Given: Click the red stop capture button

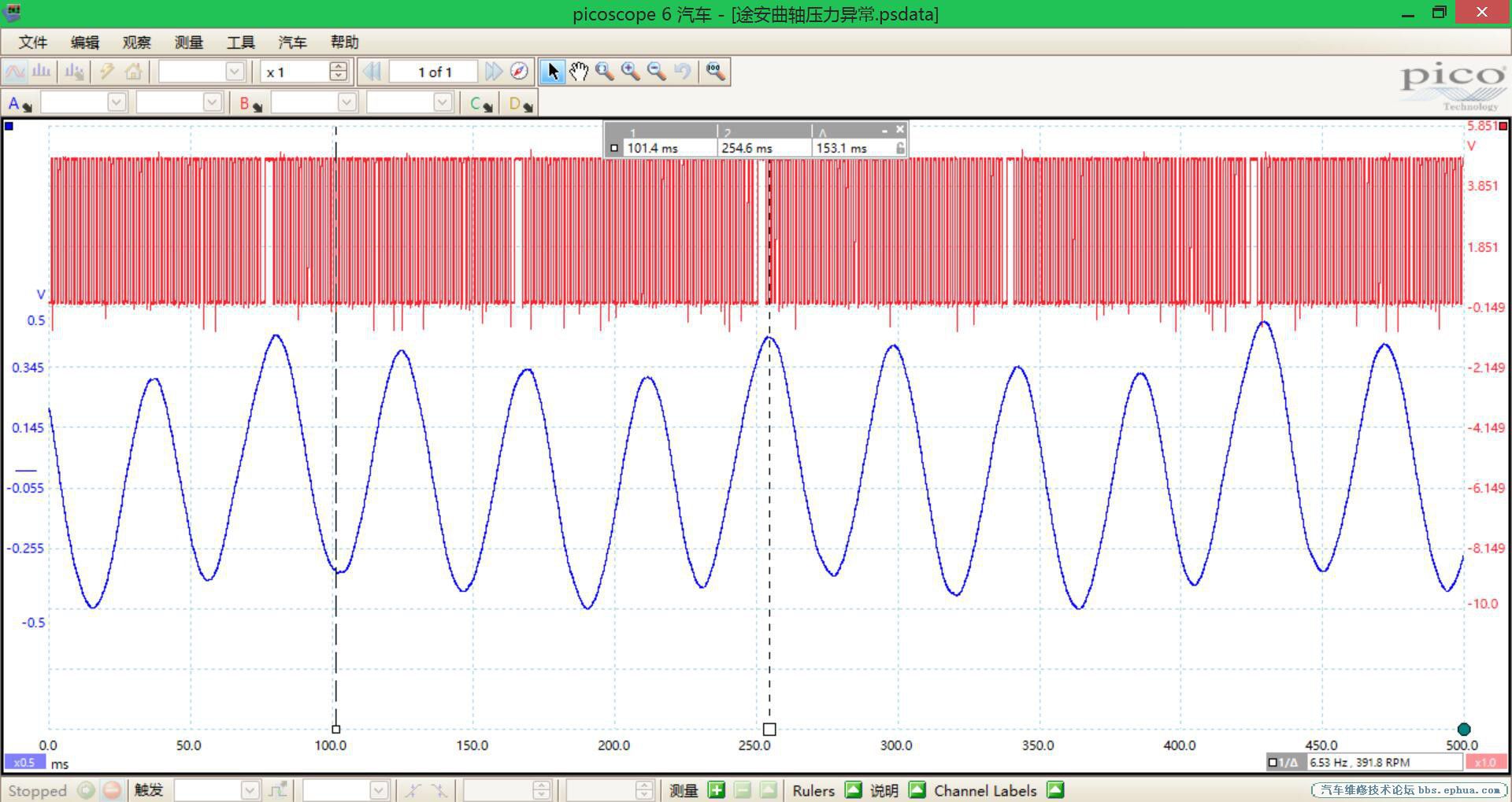Looking at the screenshot, I should [x=113, y=790].
